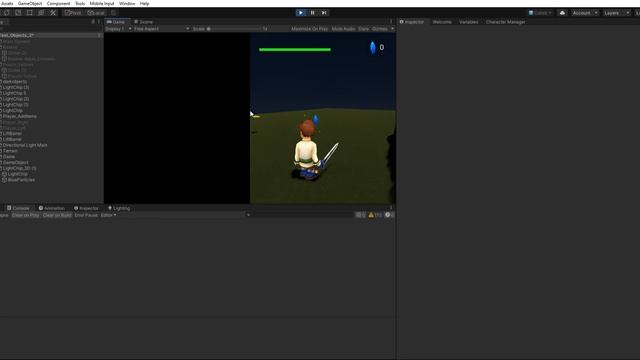Click the Pause button in toolbar
Screen dimensions: 640x360
pos(312,13)
